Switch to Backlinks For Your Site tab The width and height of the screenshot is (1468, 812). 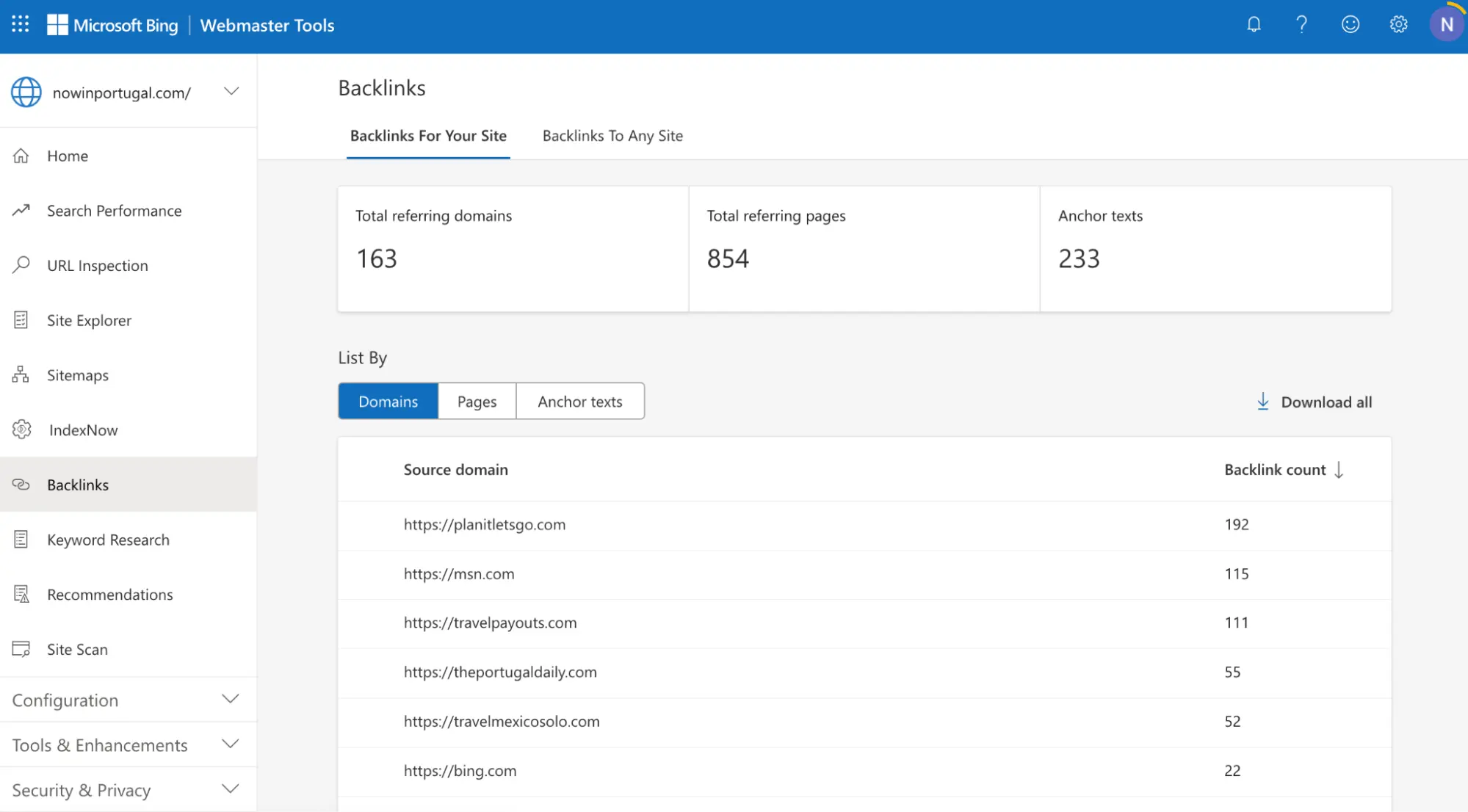428,136
